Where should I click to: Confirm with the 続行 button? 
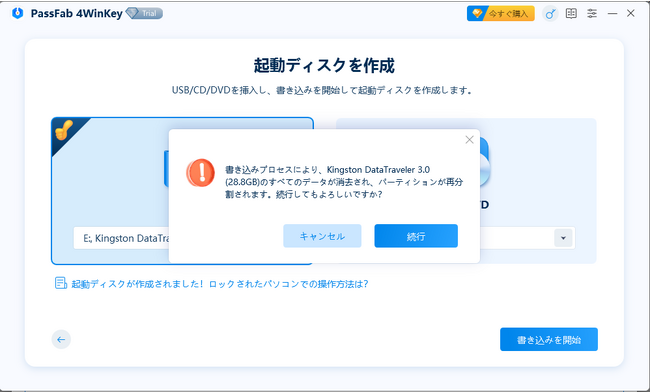pyautogui.click(x=416, y=236)
